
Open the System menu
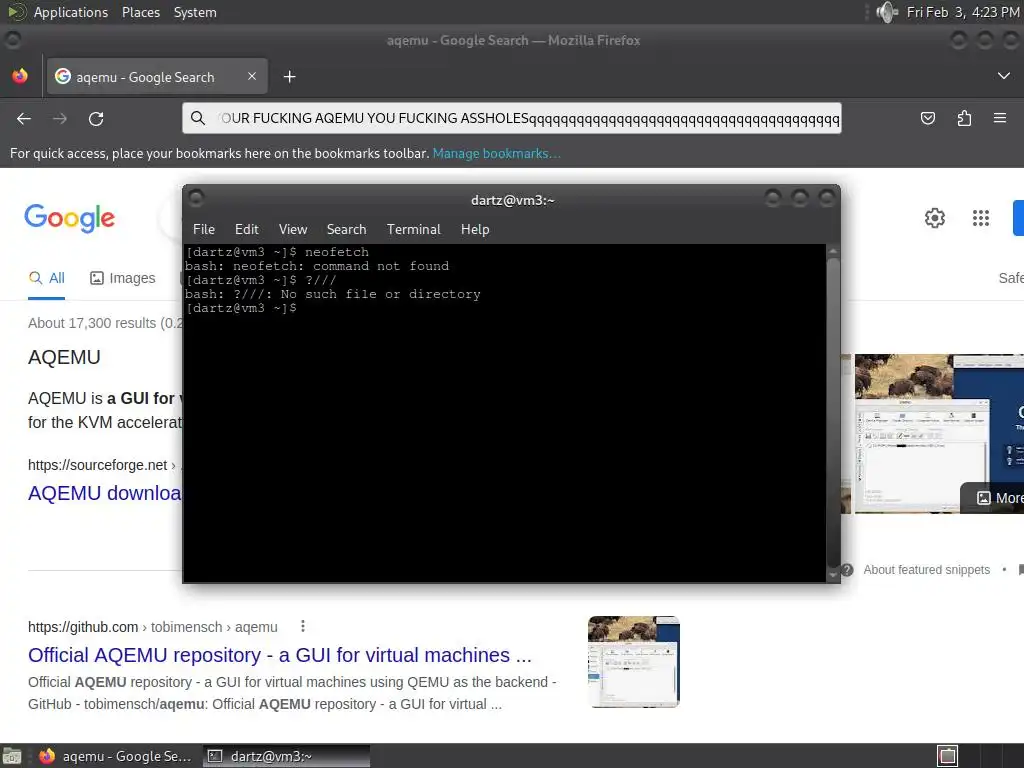[x=195, y=12]
